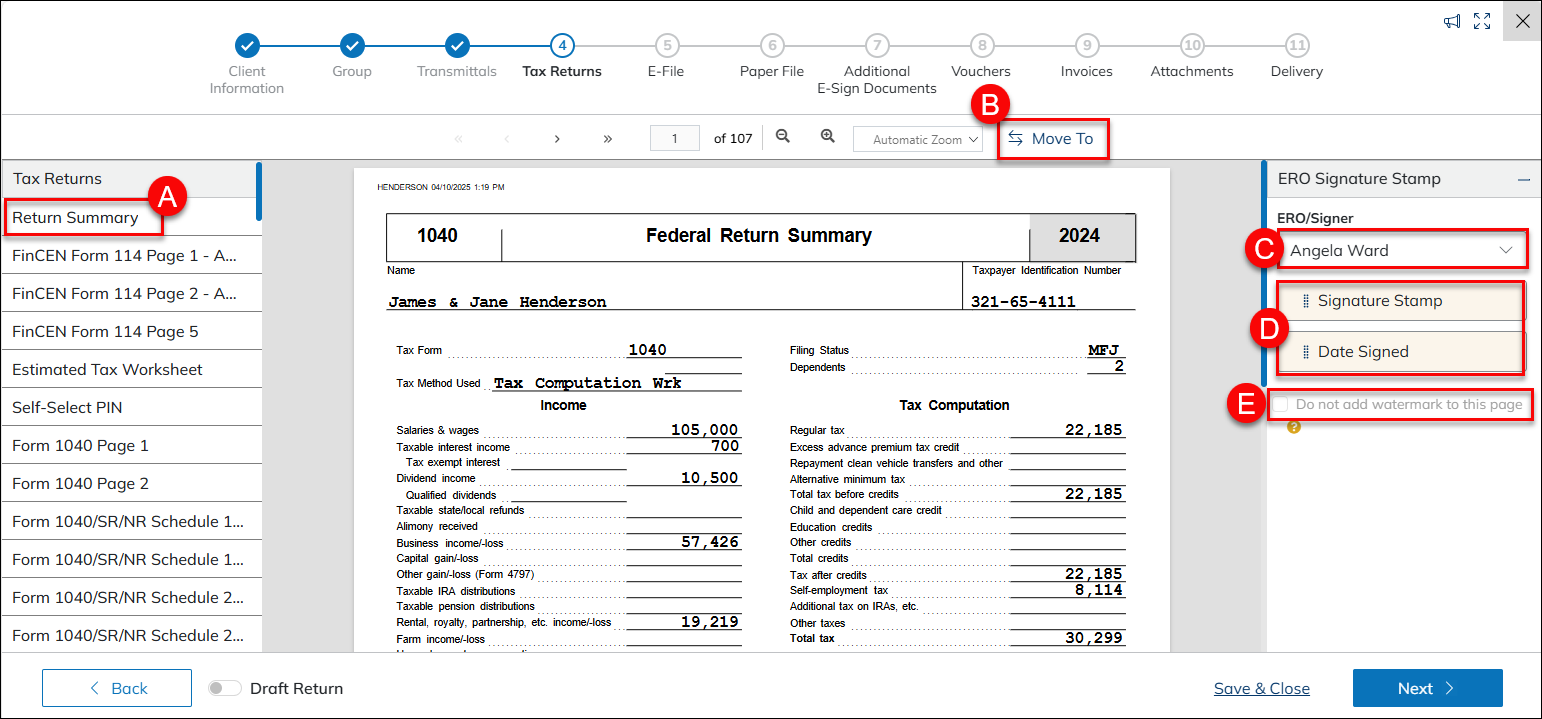Click the Save & Close link

(1261, 688)
